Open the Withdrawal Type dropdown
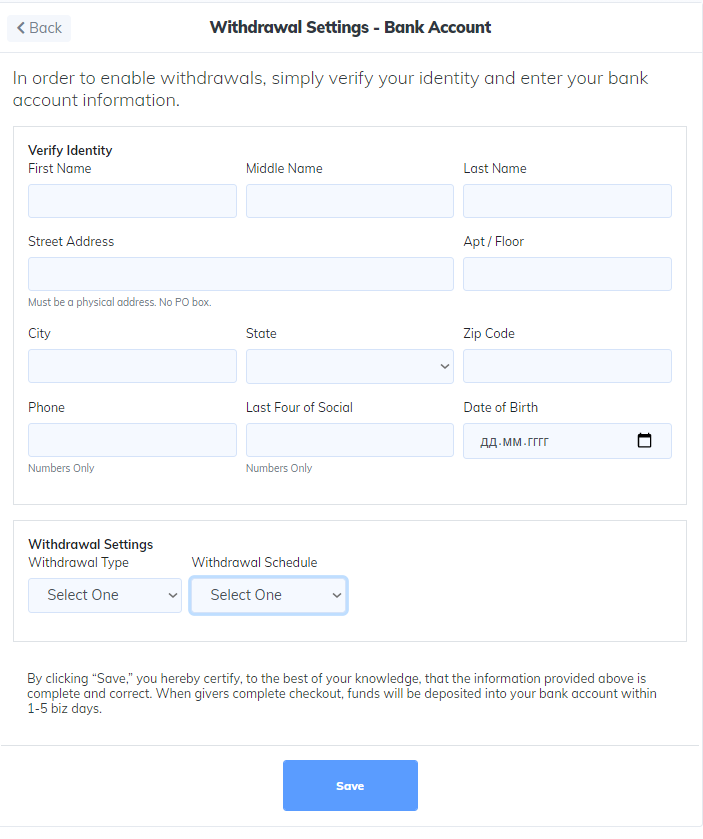The image size is (703, 839). click(x=104, y=595)
